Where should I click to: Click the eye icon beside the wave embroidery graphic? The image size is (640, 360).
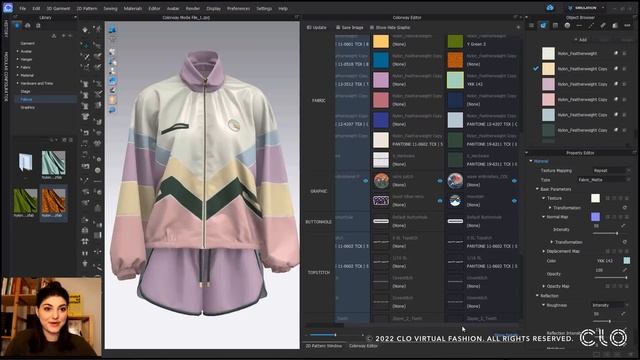pos(514,181)
